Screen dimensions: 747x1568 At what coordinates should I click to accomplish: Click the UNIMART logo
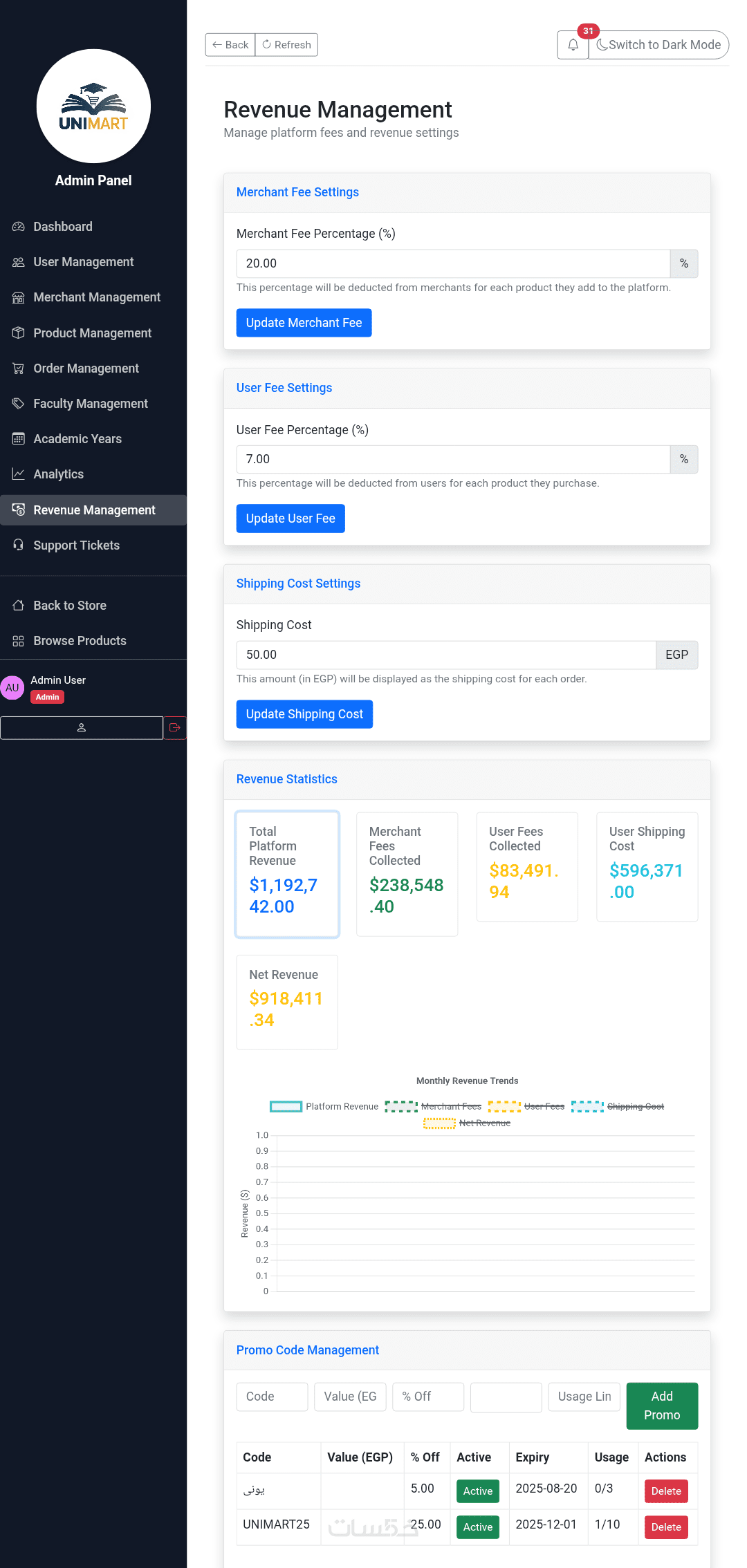coord(93,106)
